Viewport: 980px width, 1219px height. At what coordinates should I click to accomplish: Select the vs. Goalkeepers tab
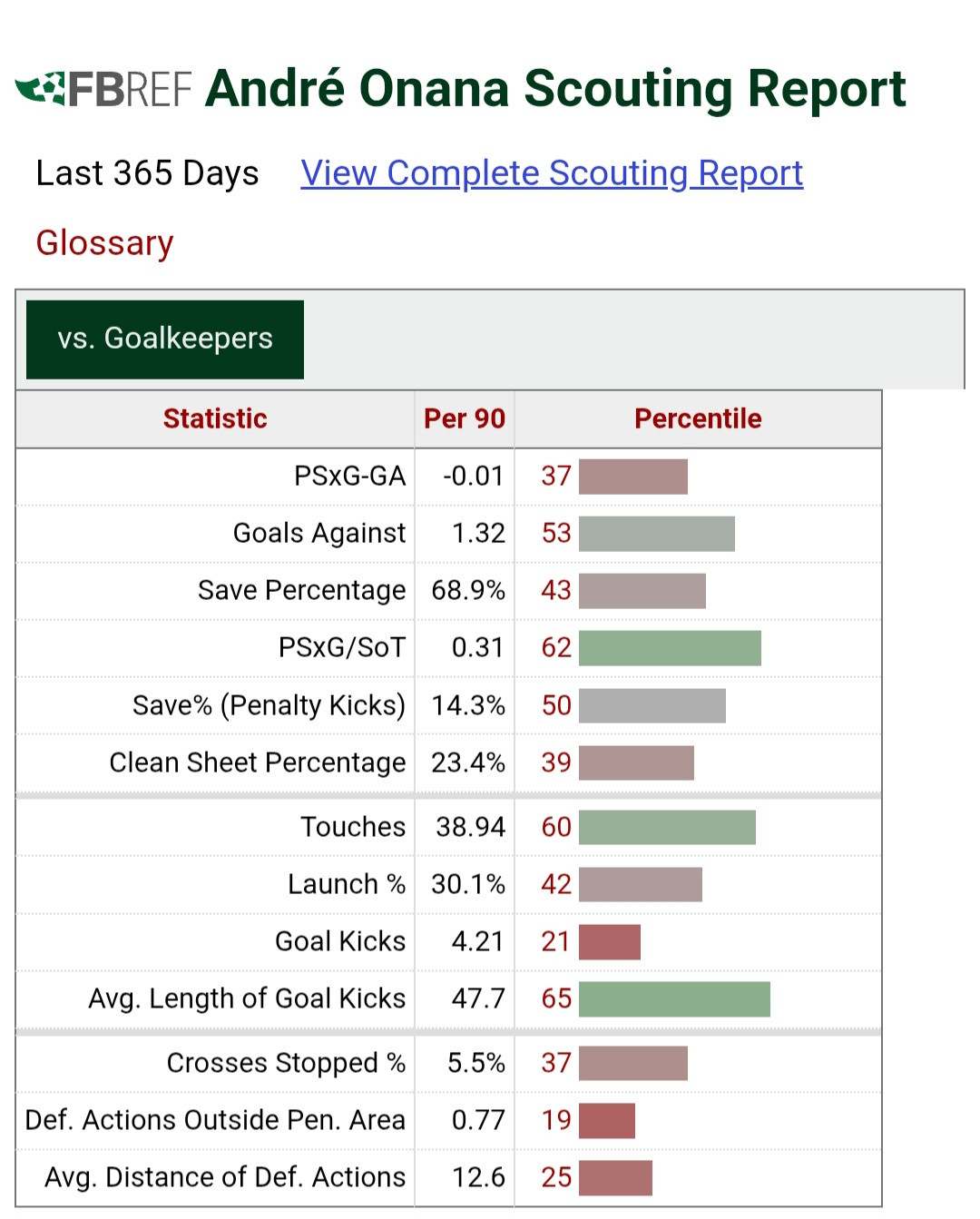point(165,339)
